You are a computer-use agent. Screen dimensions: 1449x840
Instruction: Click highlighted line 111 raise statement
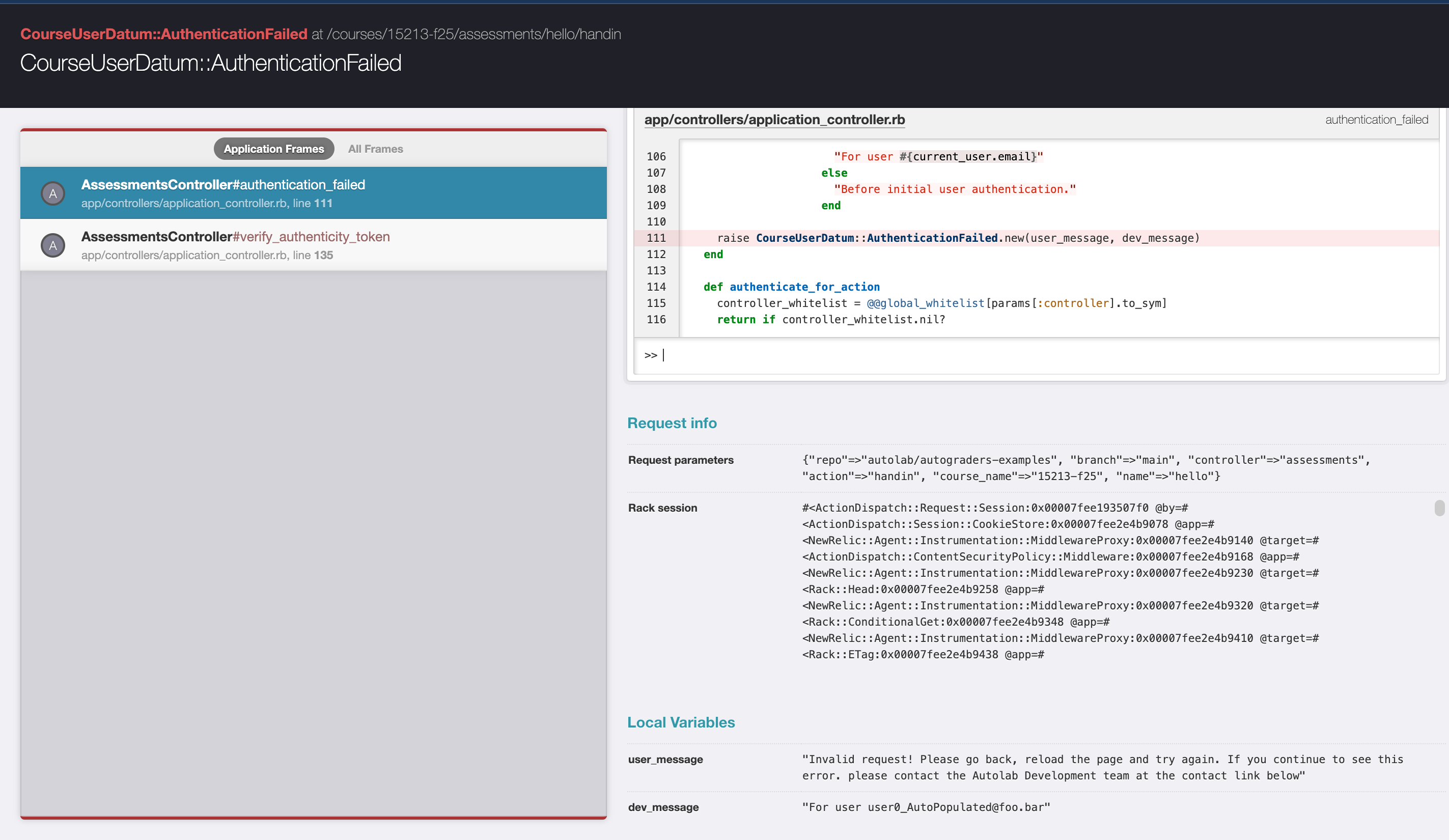coord(958,238)
